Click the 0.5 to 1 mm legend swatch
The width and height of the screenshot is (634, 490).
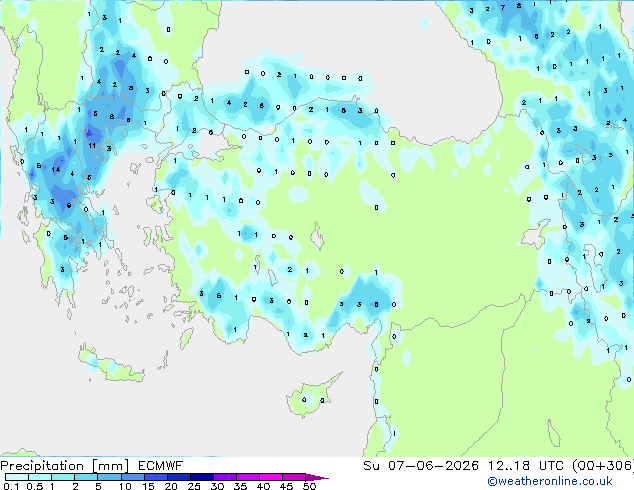point(40,477)
